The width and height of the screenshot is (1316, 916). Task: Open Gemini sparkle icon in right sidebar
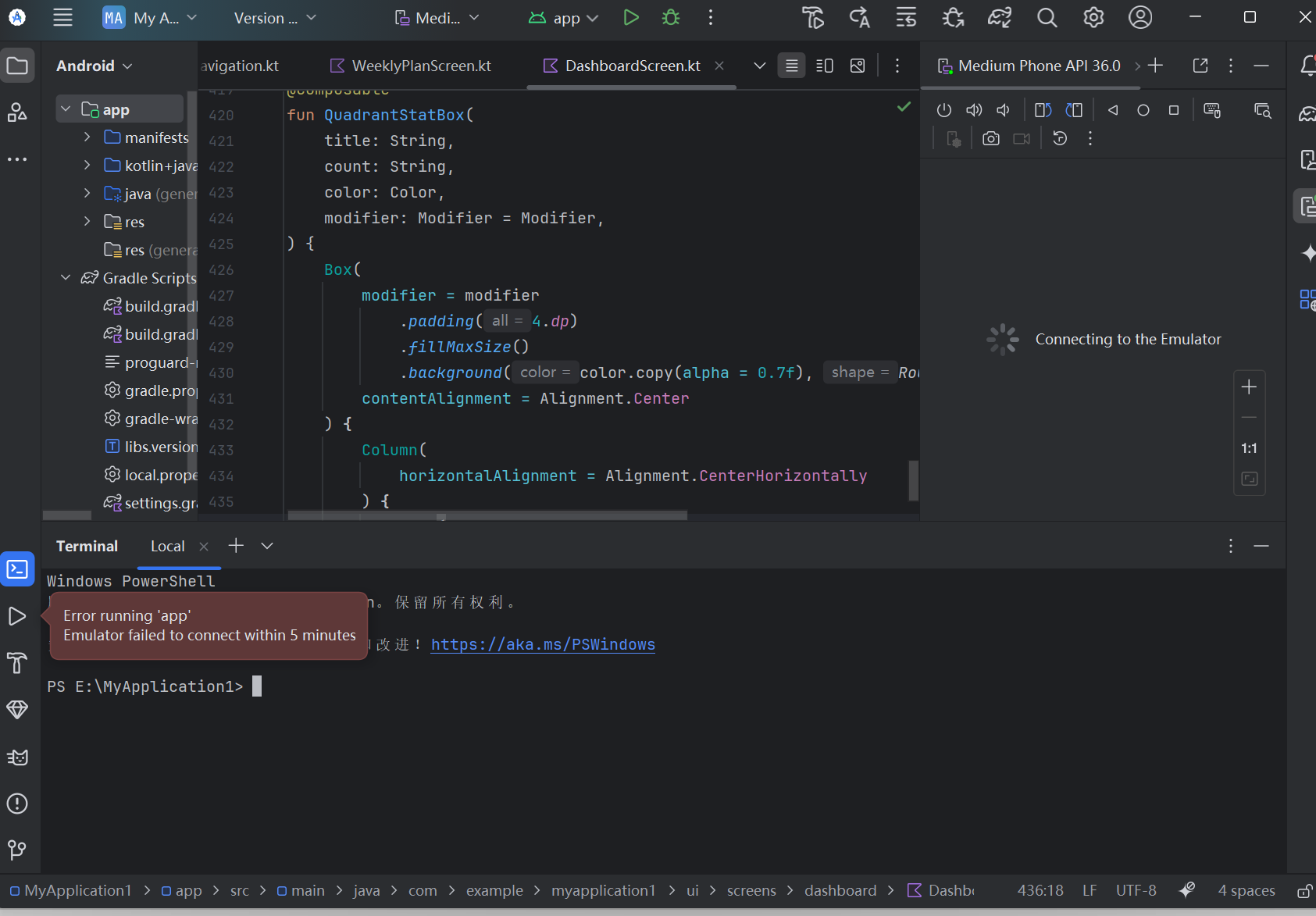point(1307,253)
